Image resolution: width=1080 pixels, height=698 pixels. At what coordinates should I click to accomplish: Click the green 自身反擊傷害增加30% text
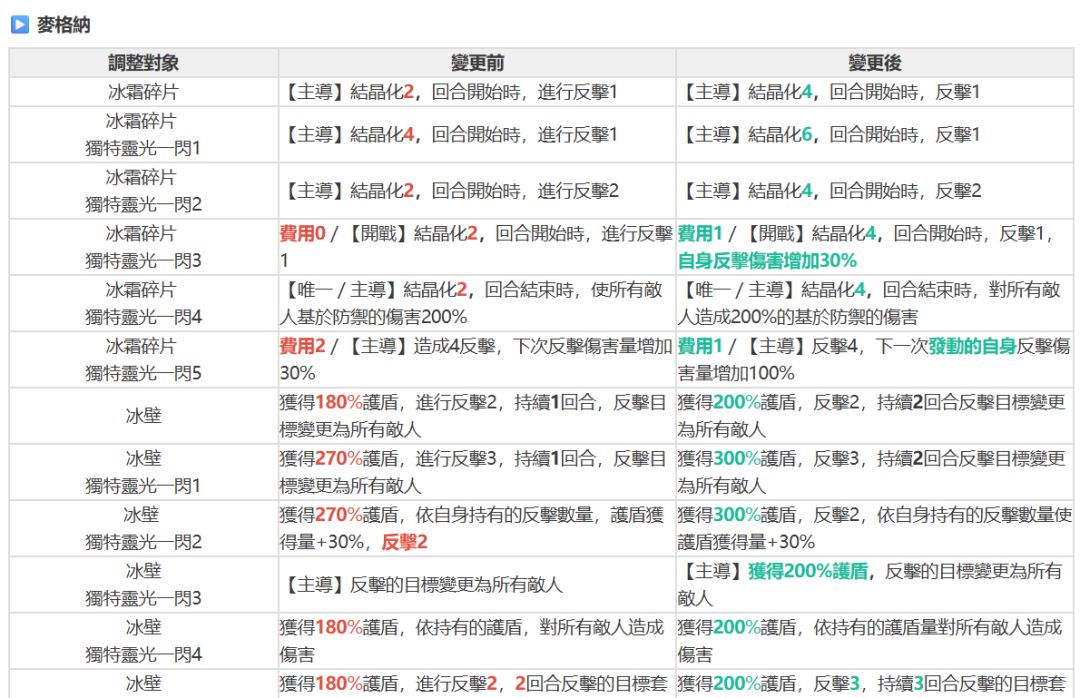point(767,261)
